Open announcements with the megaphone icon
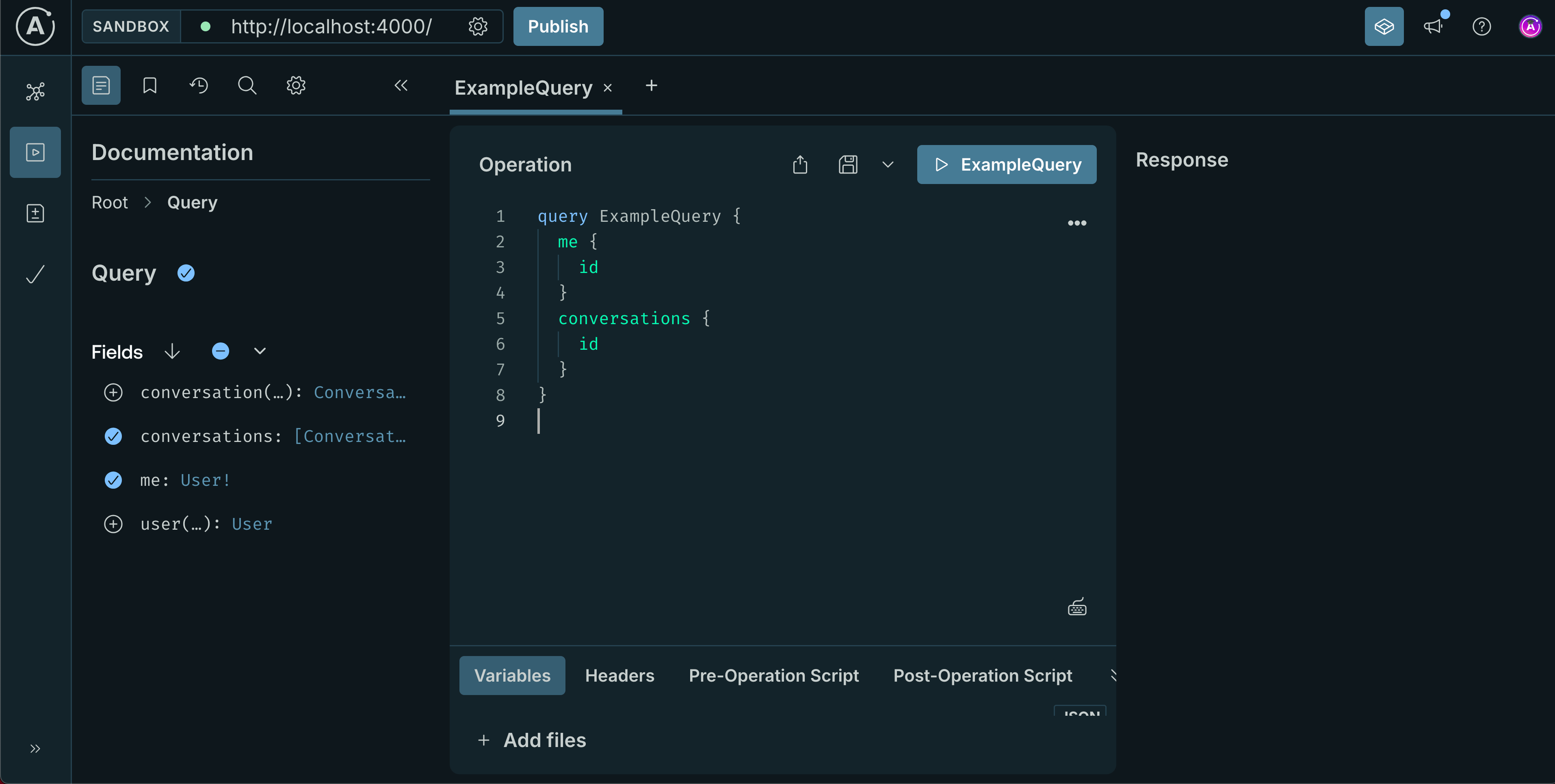 [x=1434, y=26]
